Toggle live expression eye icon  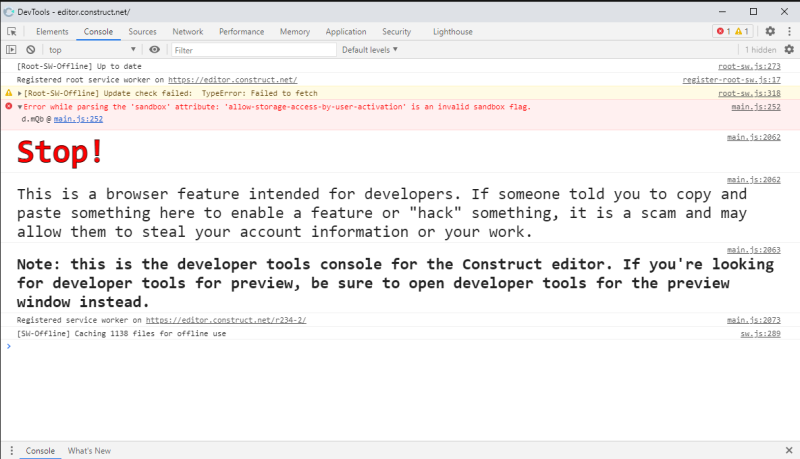tap(154, 49)
